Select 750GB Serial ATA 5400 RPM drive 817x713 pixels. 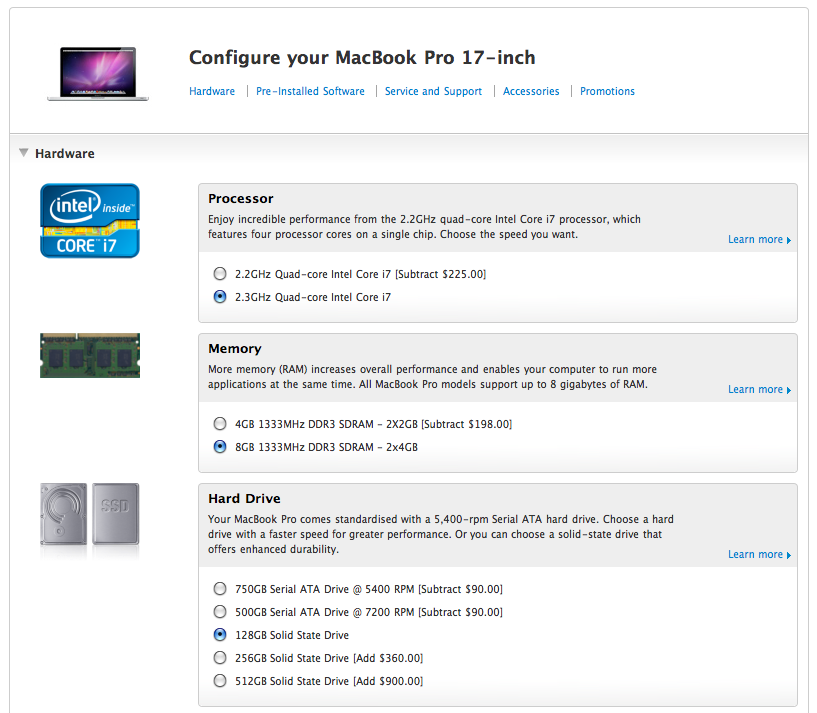point(220,589)
